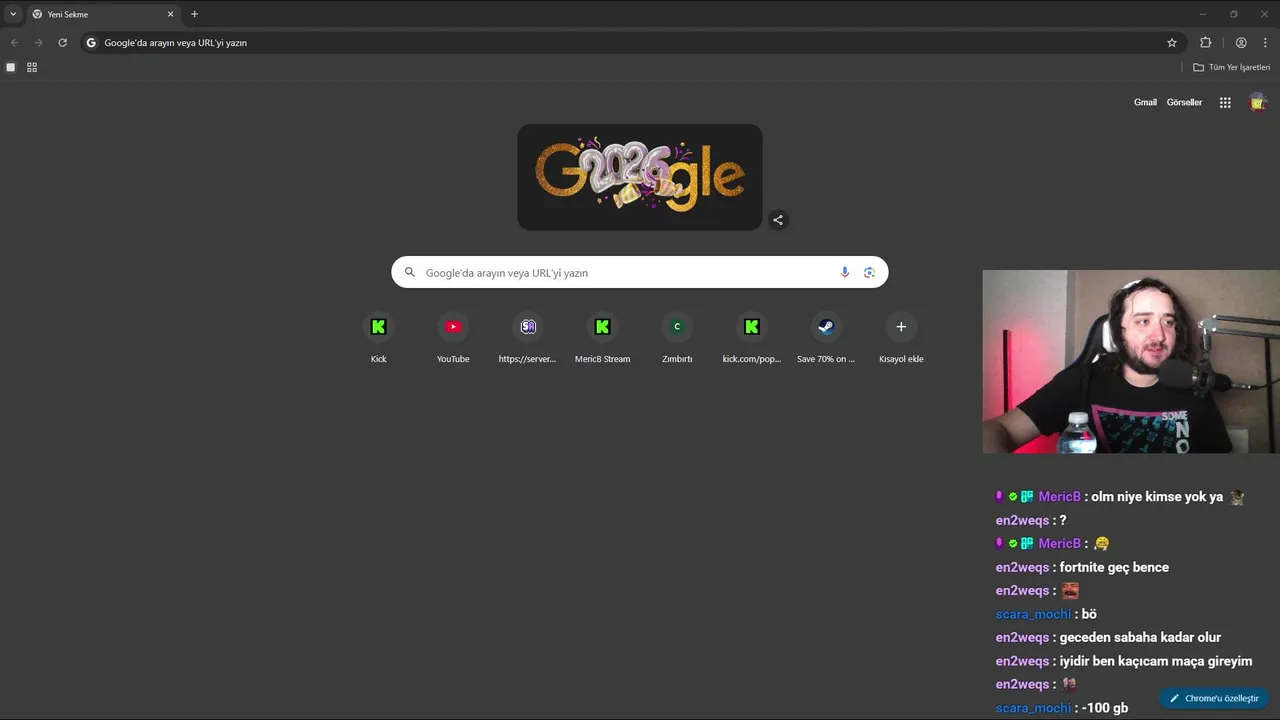
Task: Go forward with the forward arrow
Action: (38, 43)
